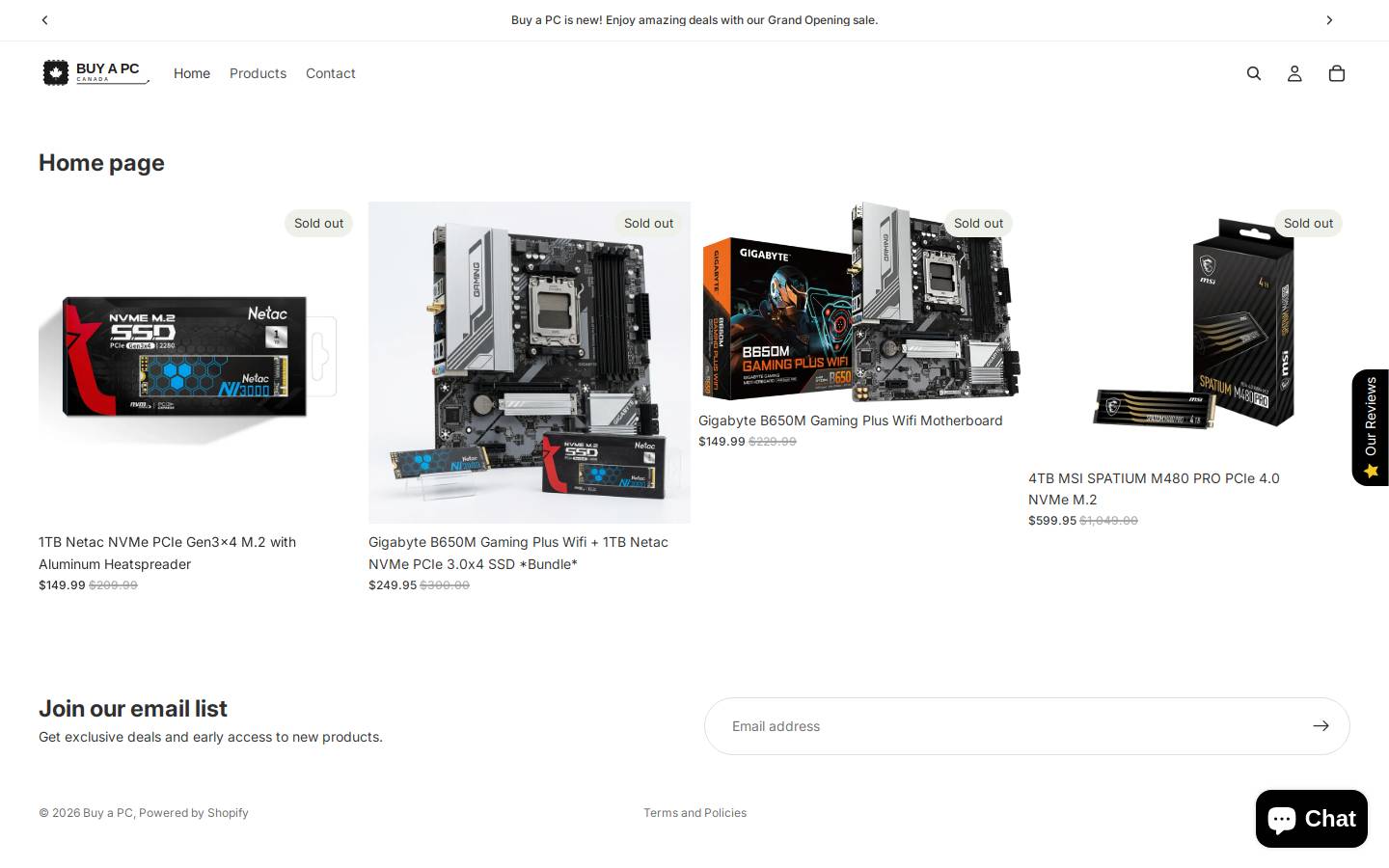This screenshot has width=1389, height=868.
Task: Show the next announcement with right chevron
Action: (x=1329, y=20)
